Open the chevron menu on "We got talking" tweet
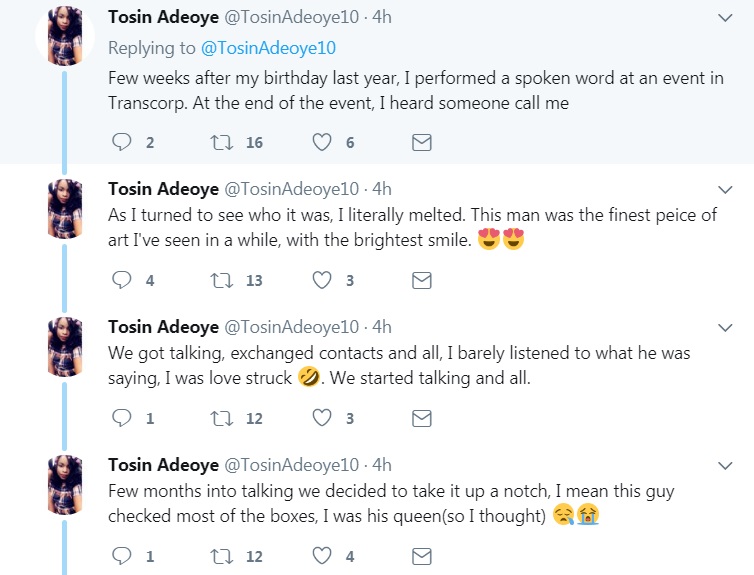The image size is (754, 575). (726, 327)
